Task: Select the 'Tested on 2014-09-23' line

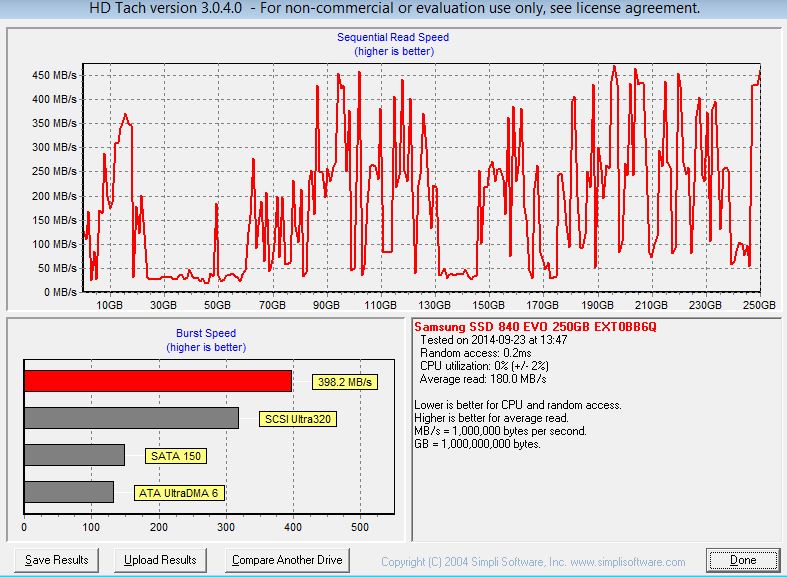Action: point(493,340)
